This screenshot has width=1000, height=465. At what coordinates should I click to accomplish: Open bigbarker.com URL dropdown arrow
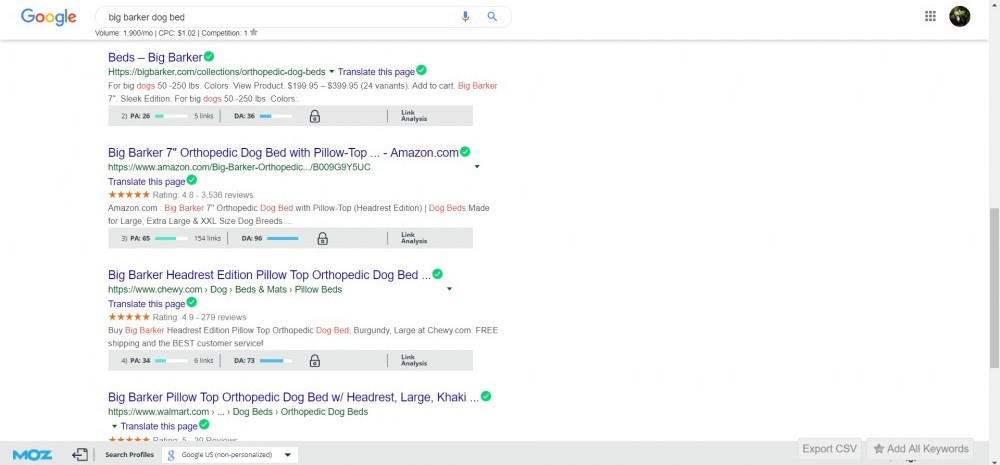[x=332, y=72]
